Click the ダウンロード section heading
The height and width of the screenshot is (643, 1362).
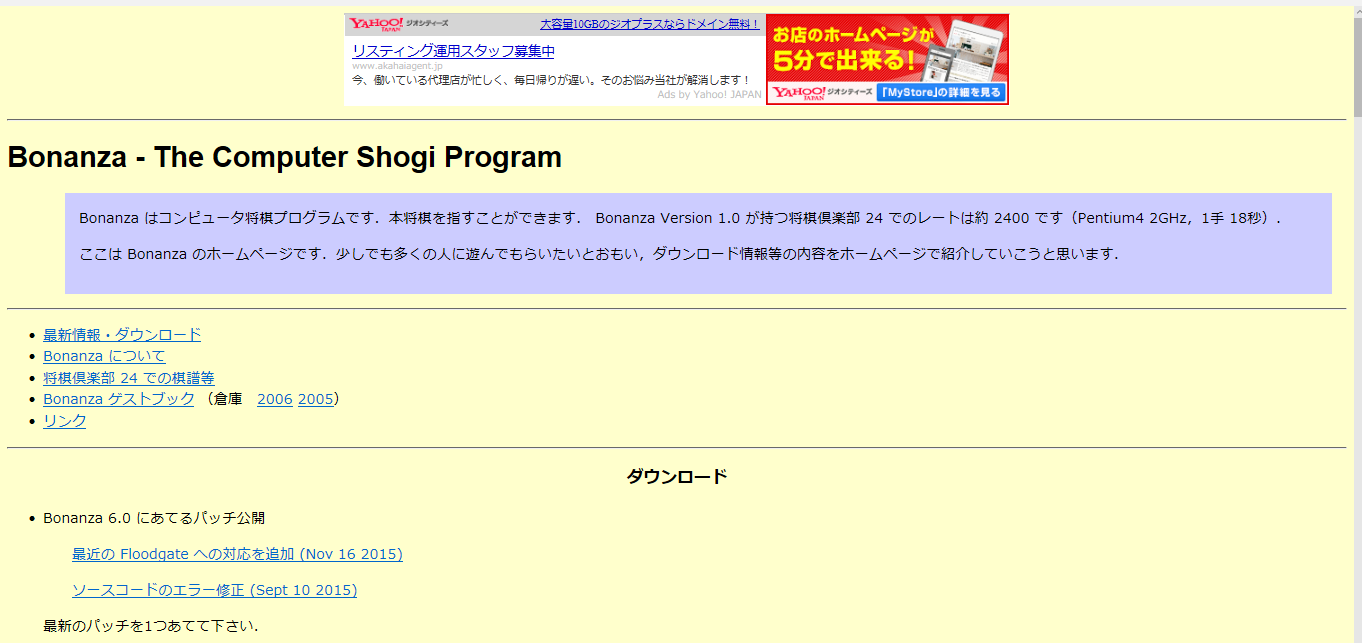pos(677,477)
